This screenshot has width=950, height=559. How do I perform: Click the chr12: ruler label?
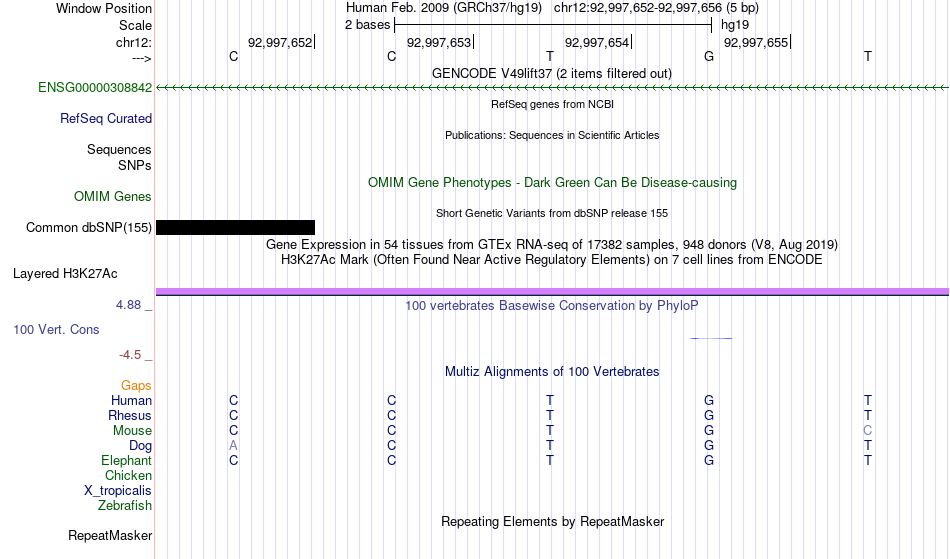(x=134, y=43)
